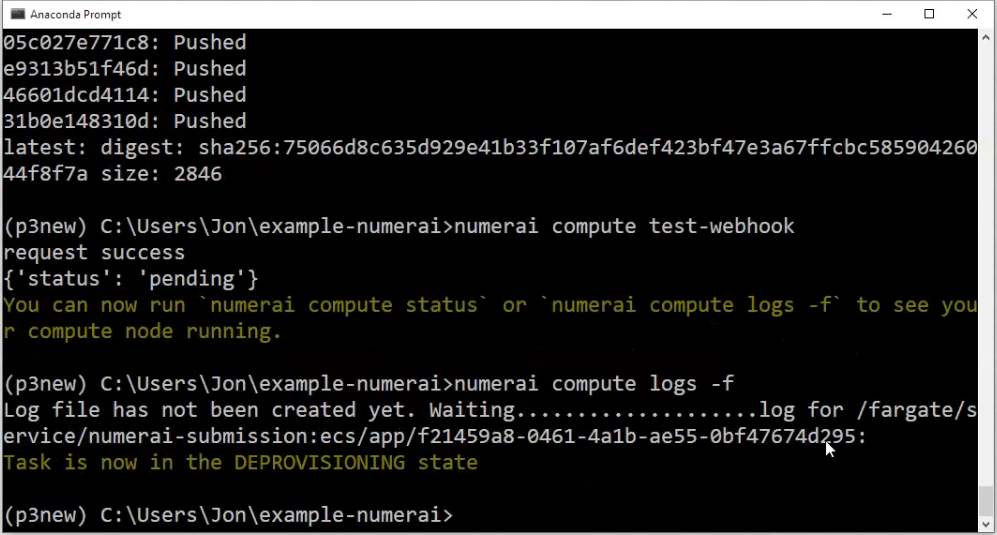Image resolution: width=997 pixels, height=535 pixels.
Task: Click the scrollbar down arrow
Action: (986, 525)
